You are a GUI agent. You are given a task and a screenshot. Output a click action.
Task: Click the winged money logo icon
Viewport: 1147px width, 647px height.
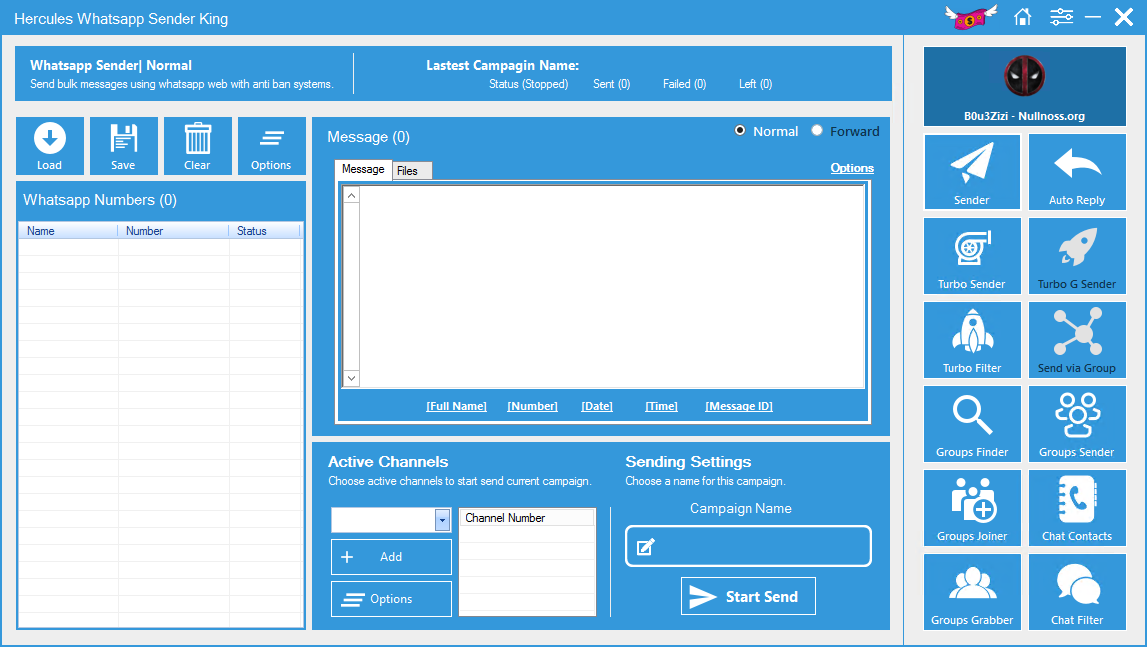point(971,17)
